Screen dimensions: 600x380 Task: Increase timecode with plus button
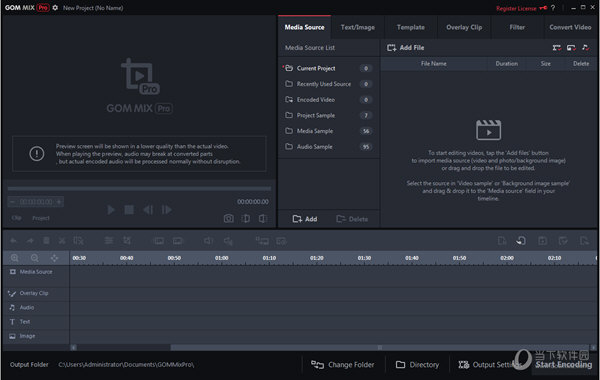[x=59, y=202]
